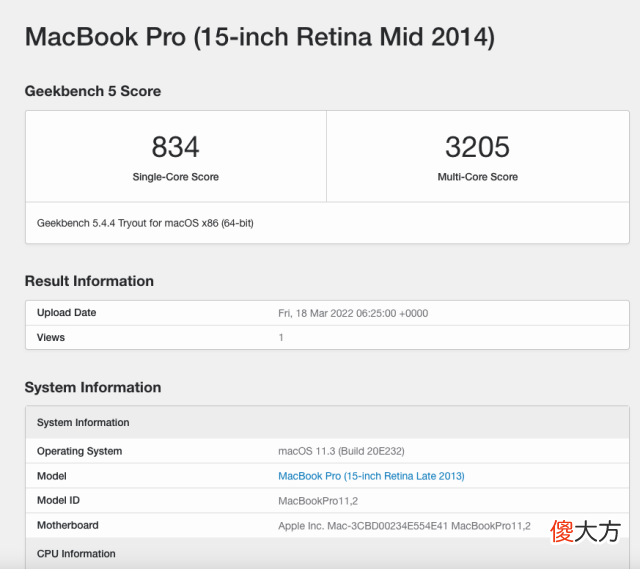Screen dimensions: 640x569
Task: Click the Model ID row label
Action: tap(58, 500)
